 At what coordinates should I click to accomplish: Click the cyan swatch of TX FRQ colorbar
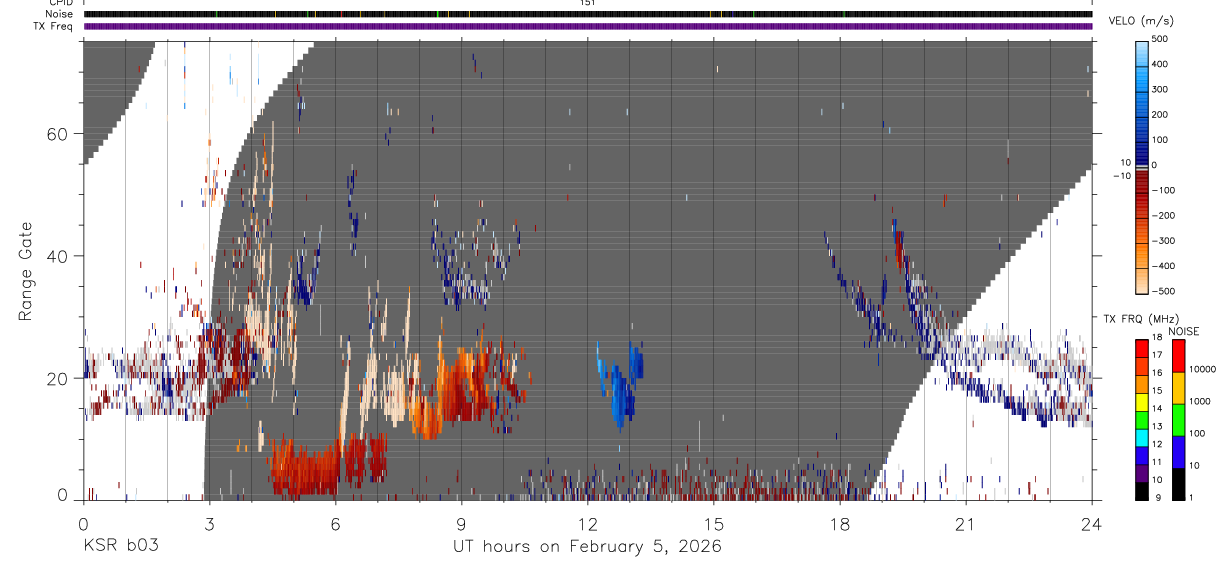[x=1142, y=436]
